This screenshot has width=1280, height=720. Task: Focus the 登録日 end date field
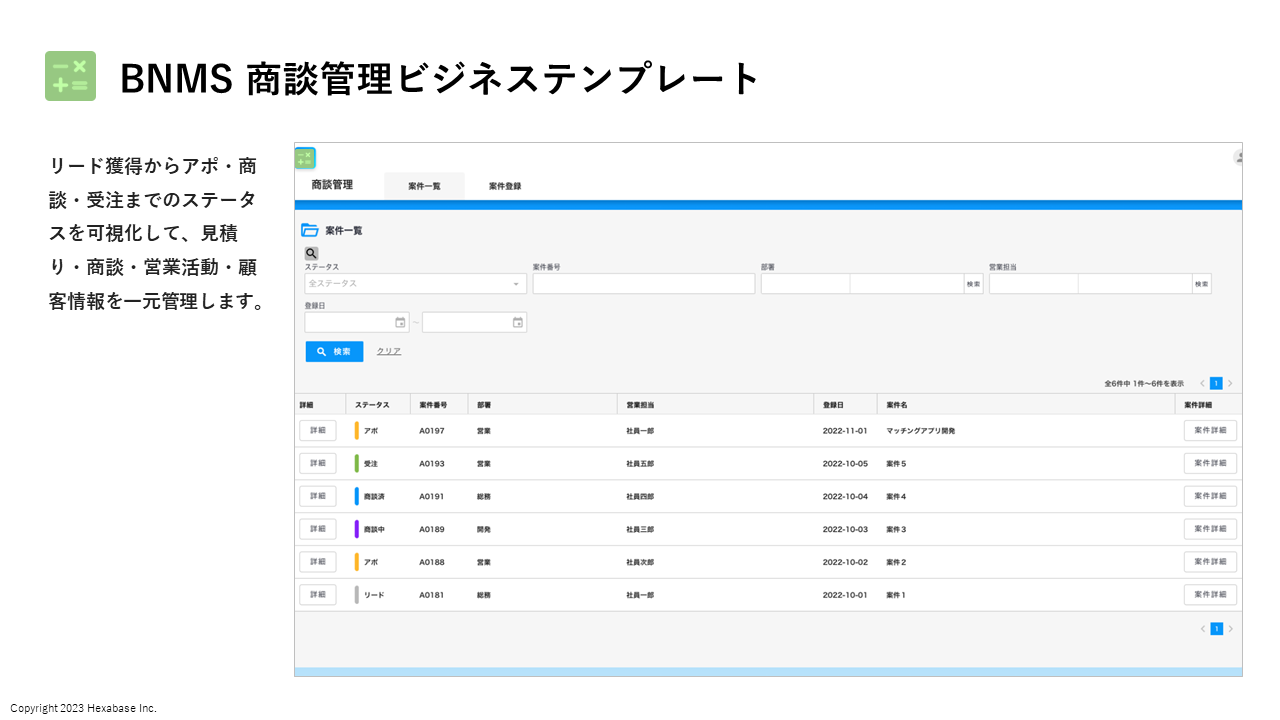474,322
